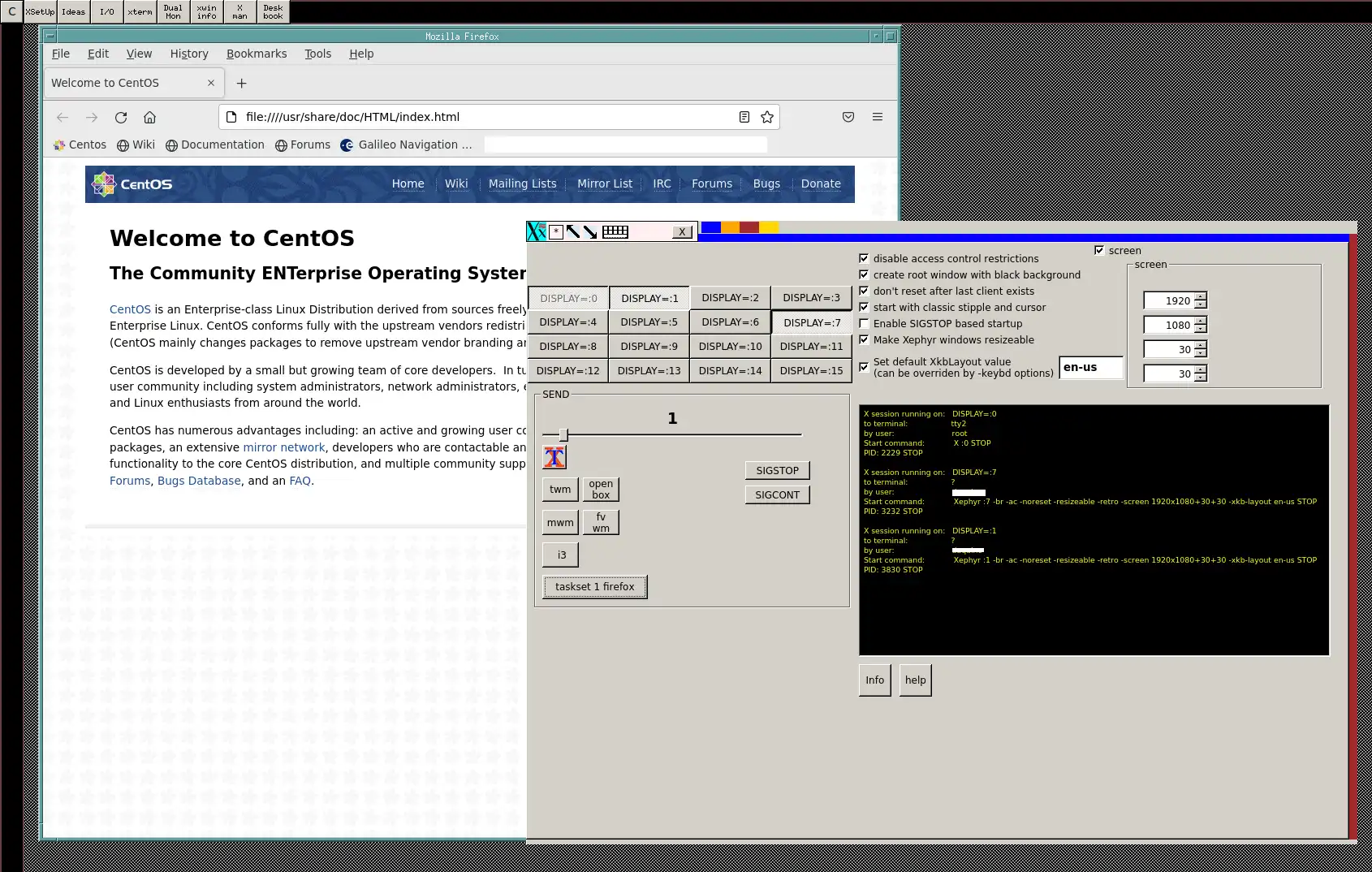
Task: Open xterm from top desktop panel
Action: [140, 11]
